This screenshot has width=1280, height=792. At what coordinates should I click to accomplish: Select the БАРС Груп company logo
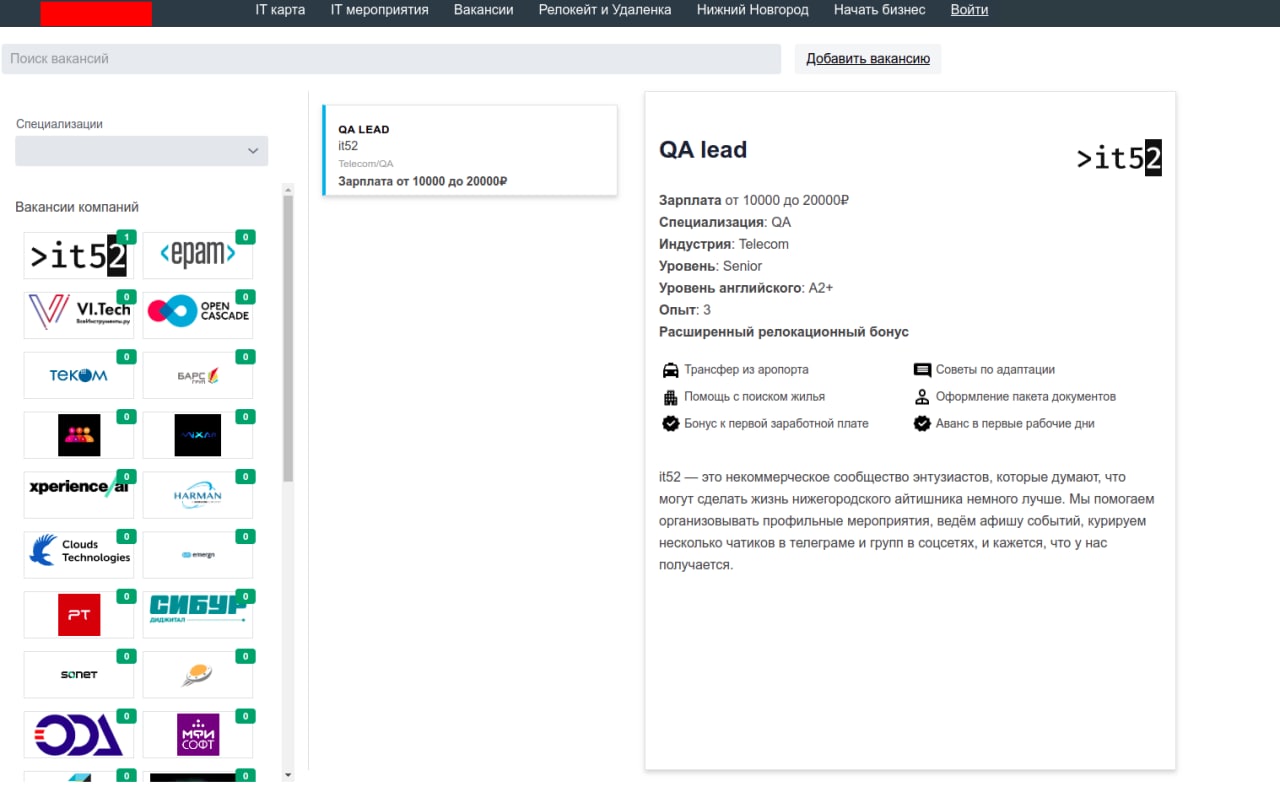(198, 375)
